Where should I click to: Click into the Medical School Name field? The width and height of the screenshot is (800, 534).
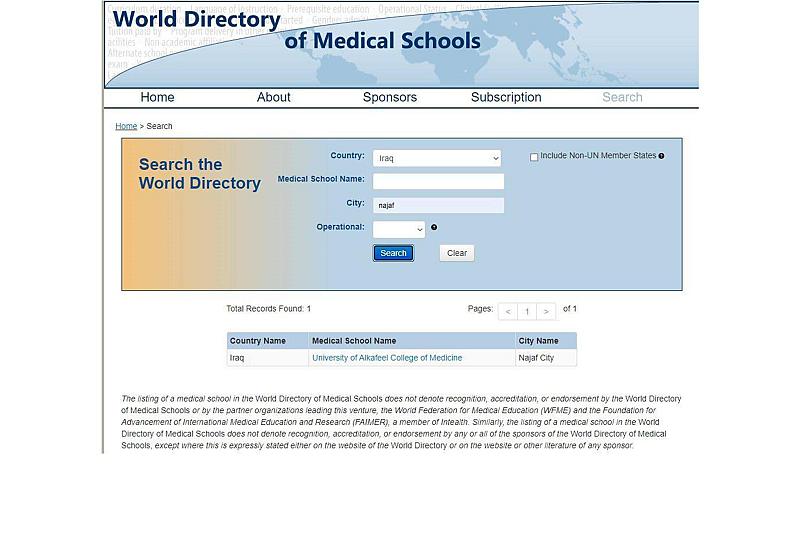(438, 181)
